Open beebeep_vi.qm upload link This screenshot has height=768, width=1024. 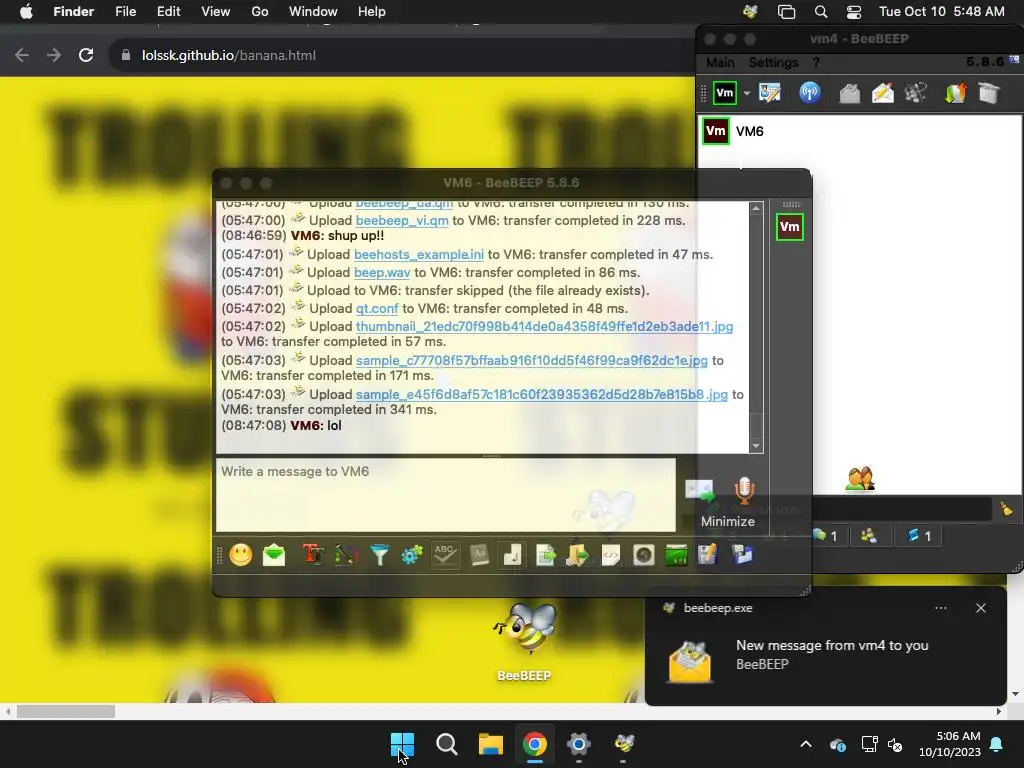pos(402,221)
